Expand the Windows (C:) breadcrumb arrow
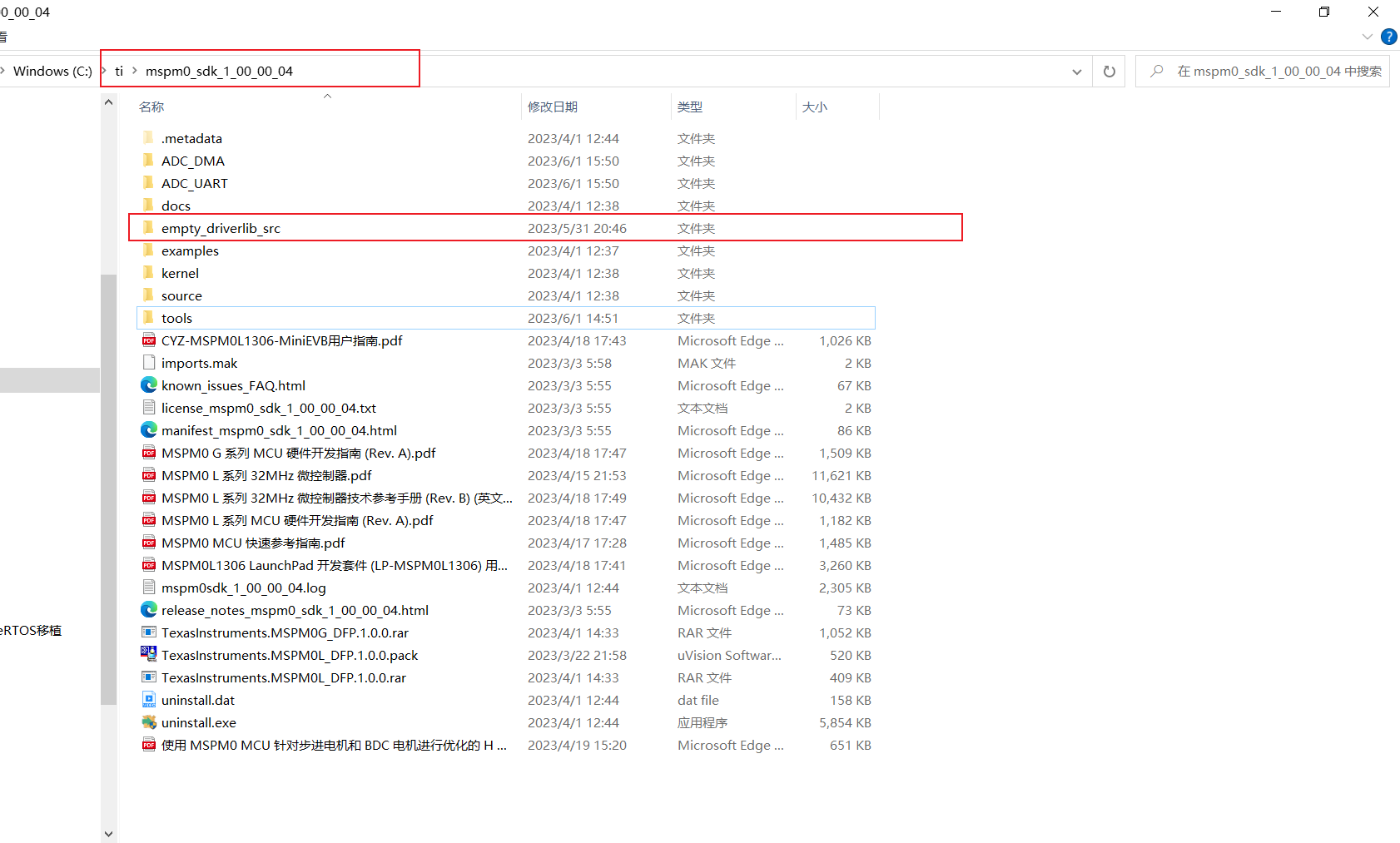 [x=104, y=71]
